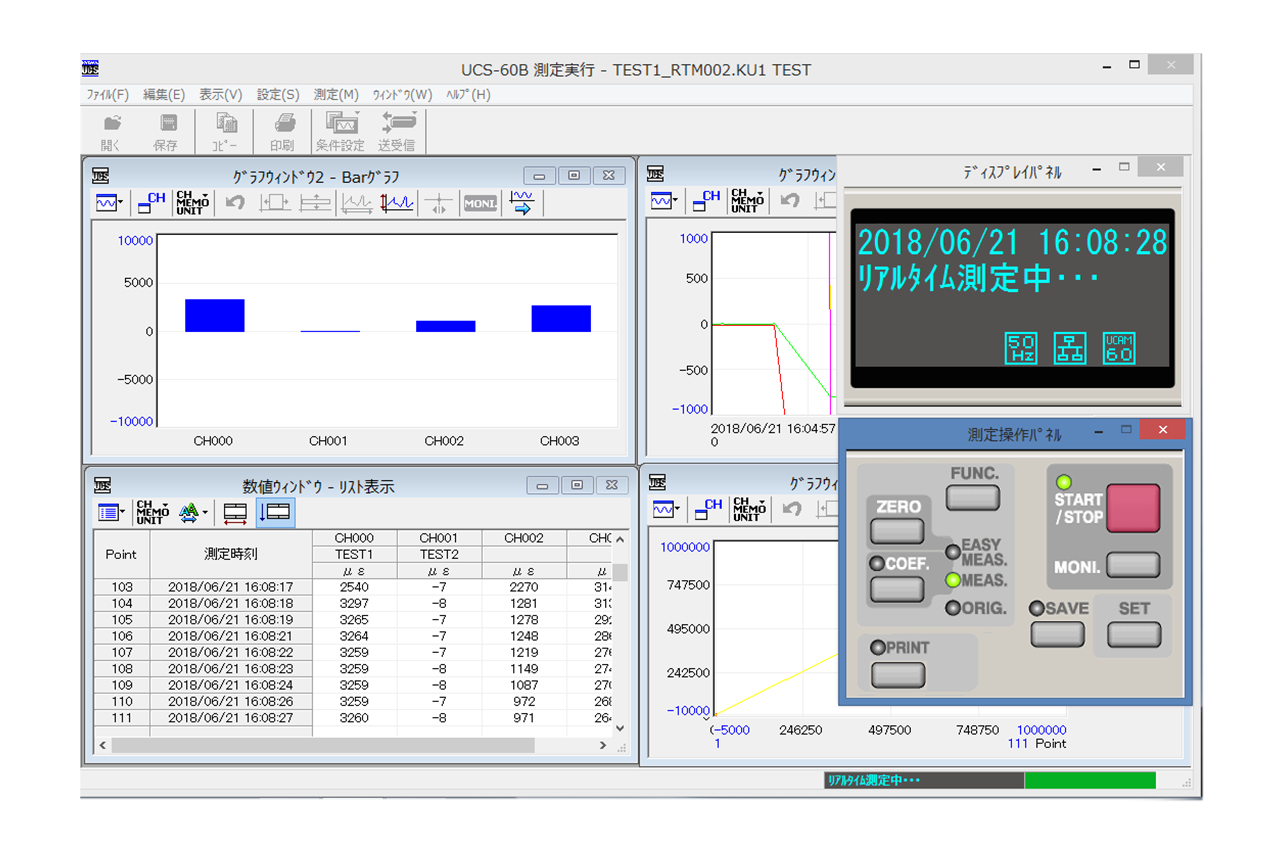The height and width of the screenshot is (856, 1284).
Task: Select row Point 103 in numeric list
Action: [353, 587]
